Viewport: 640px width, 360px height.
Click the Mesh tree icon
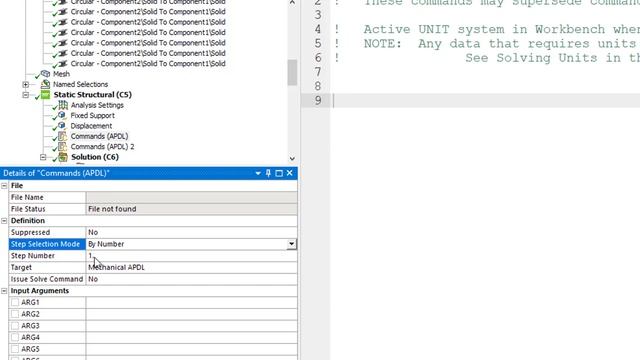(45, 74)
